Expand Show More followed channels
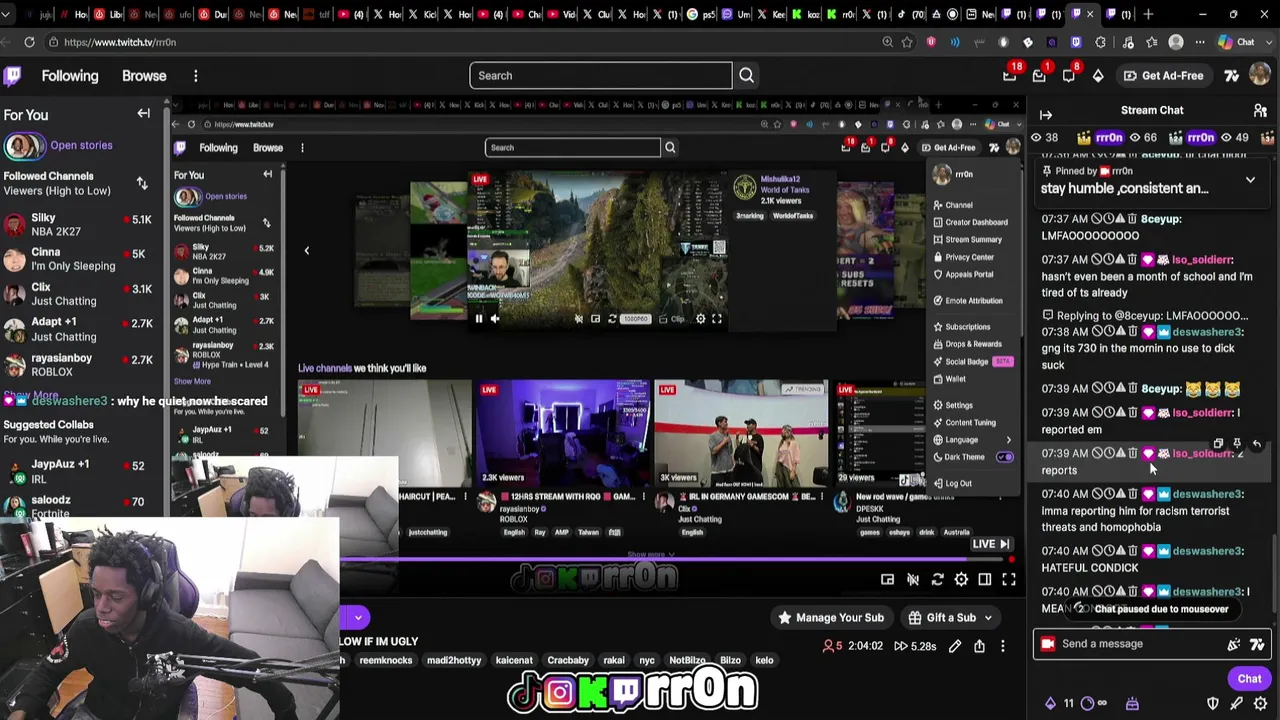 [31, 395]
